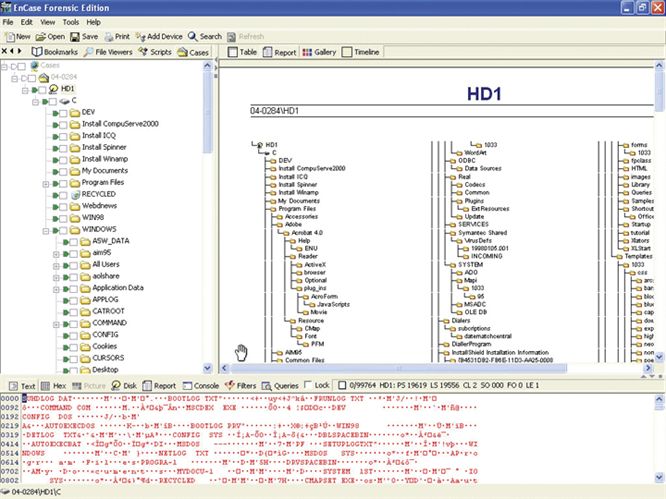
Task: Switch to the Timeline tab
Action: (x=361, y=52)
